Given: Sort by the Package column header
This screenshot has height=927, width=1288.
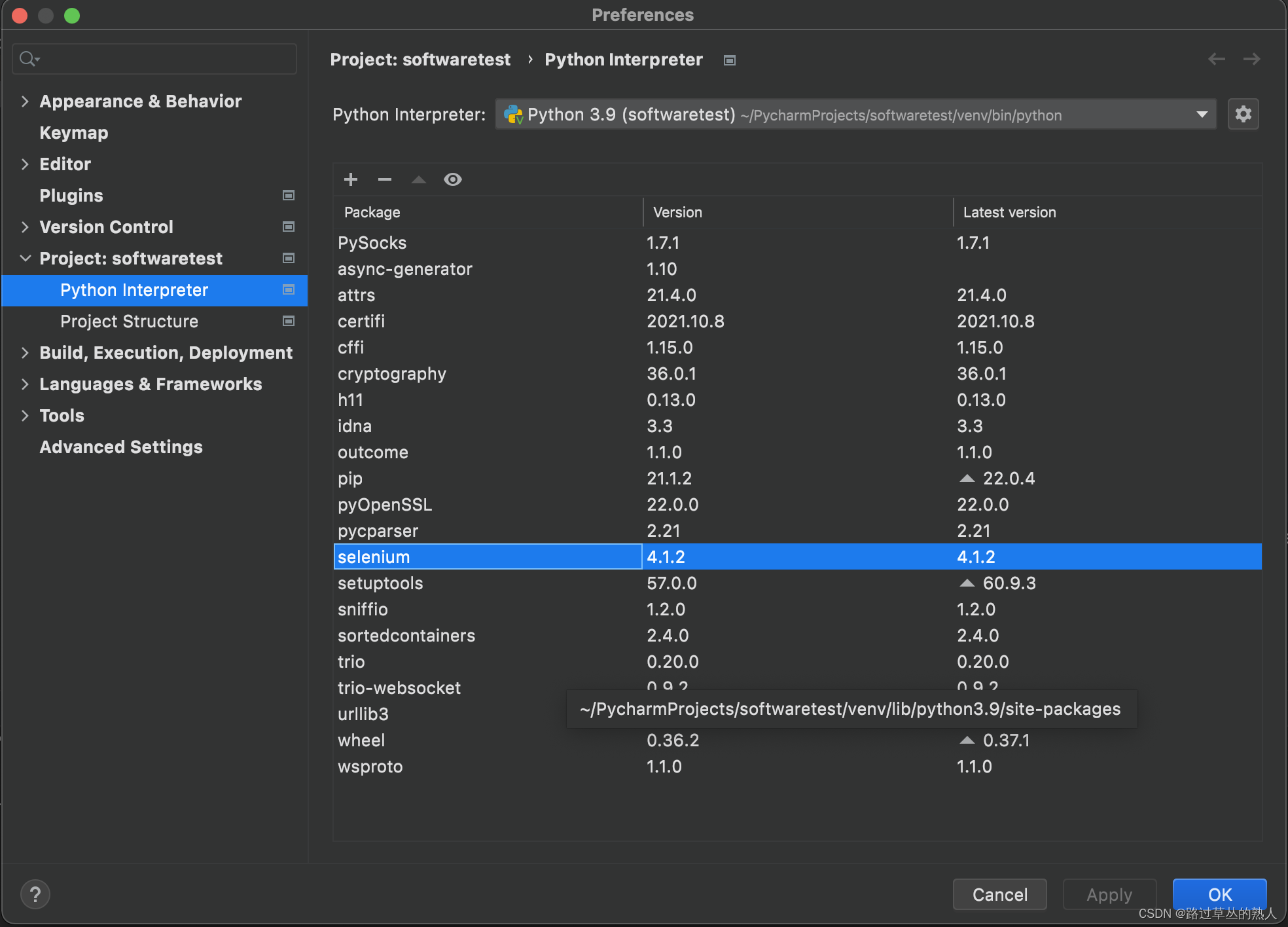Looking at the screenshot, I should click(x=488, y=212).
